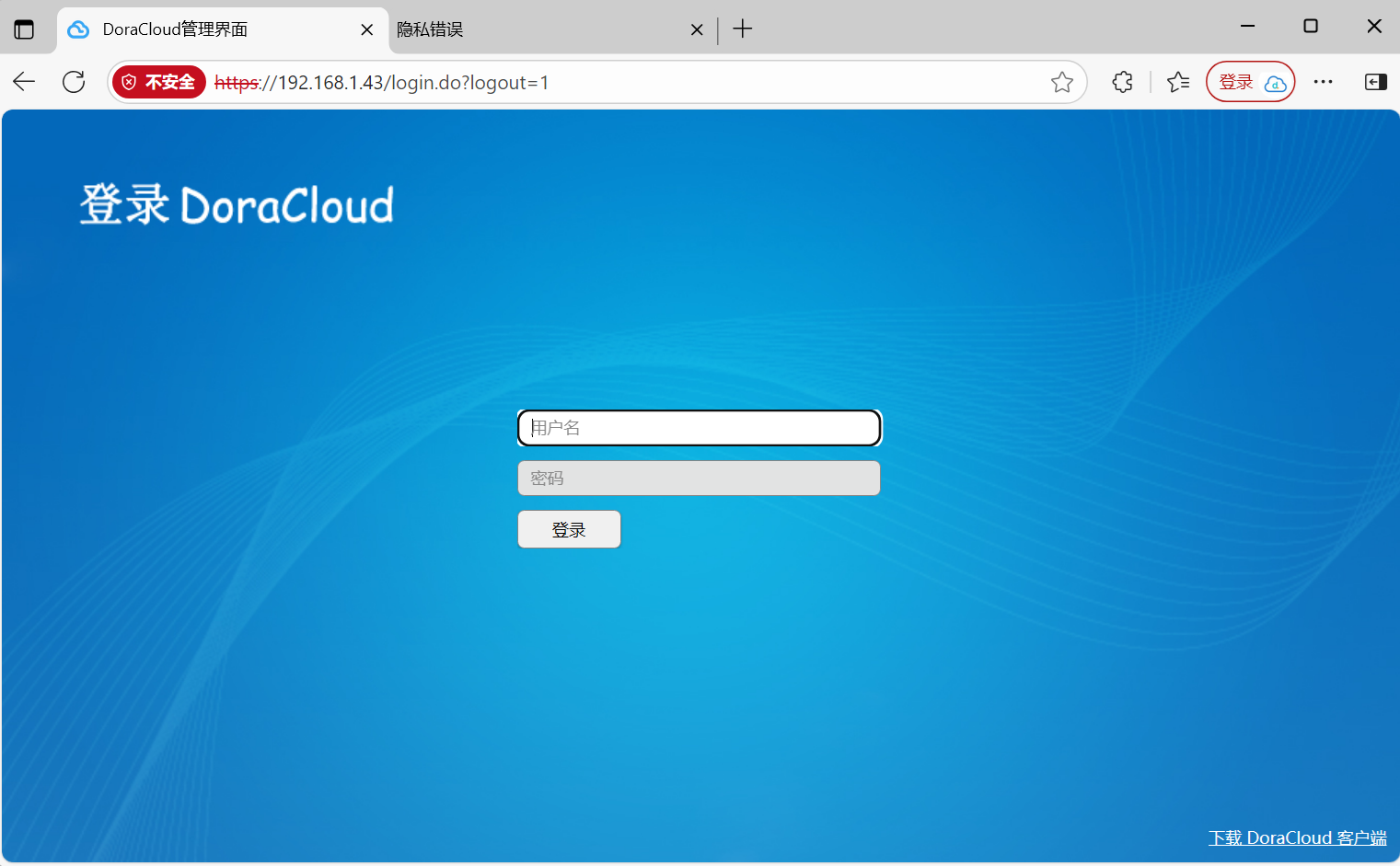The width and height of the screenshot is (1400, 866).
Task: Close the 隐私错误 tab
Action: click(x=697, y=29)
